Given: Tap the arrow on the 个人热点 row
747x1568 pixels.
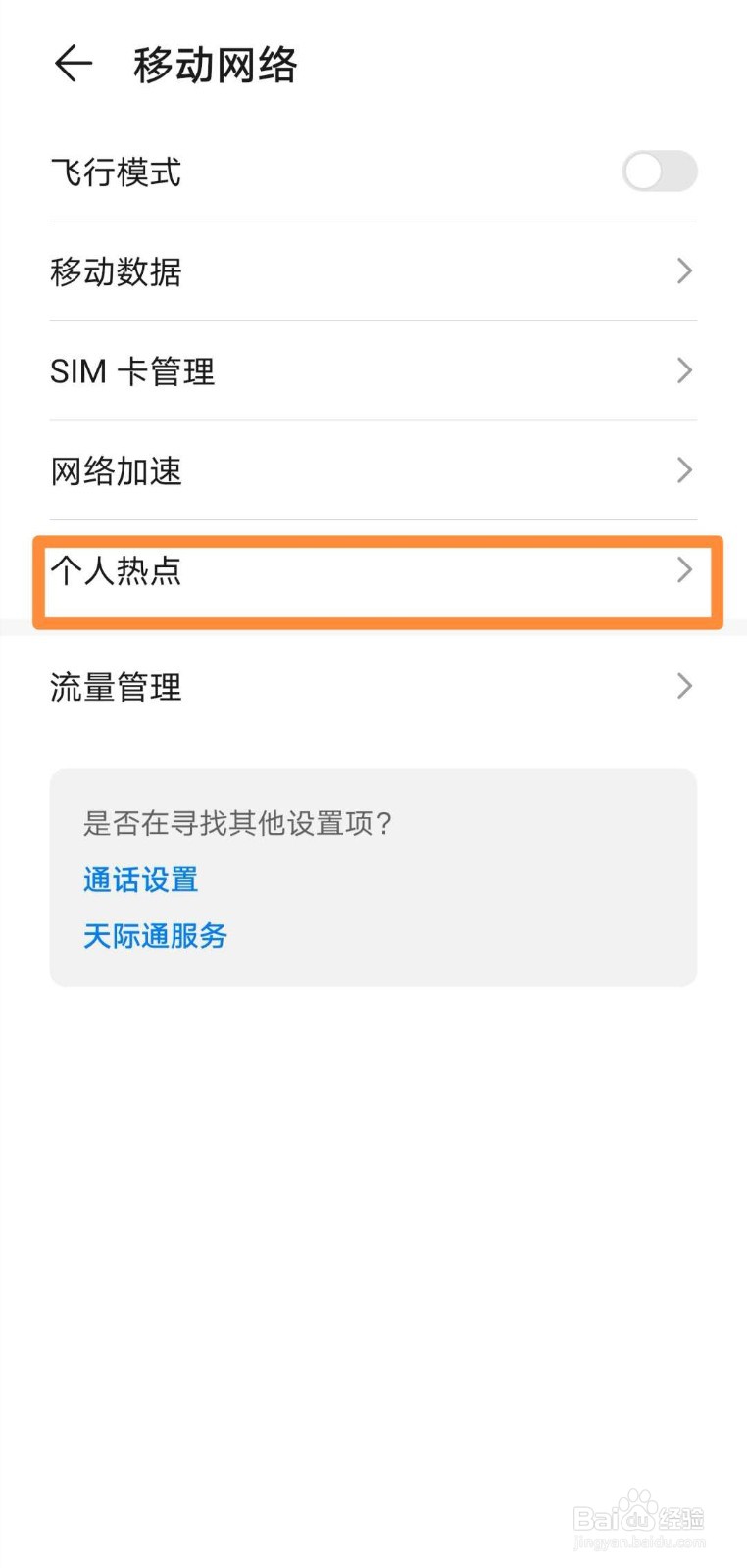Looking at the screenshot, I should coord(684,570).
